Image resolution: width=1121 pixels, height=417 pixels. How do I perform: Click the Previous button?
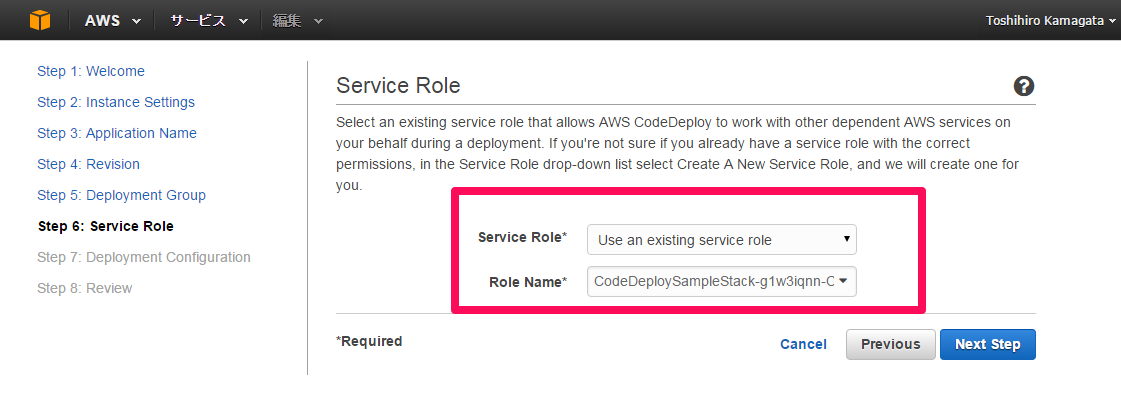890,344
